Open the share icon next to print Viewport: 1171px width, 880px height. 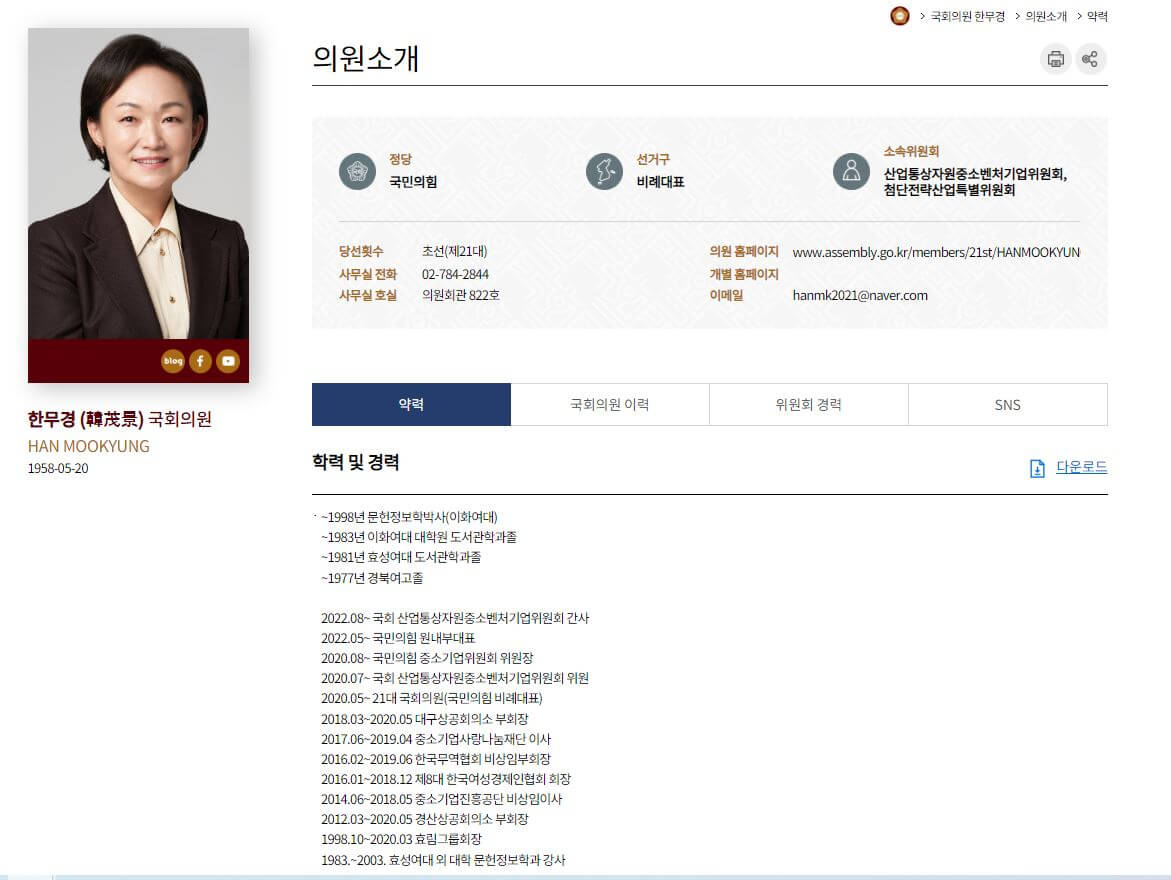[1091, 59]
